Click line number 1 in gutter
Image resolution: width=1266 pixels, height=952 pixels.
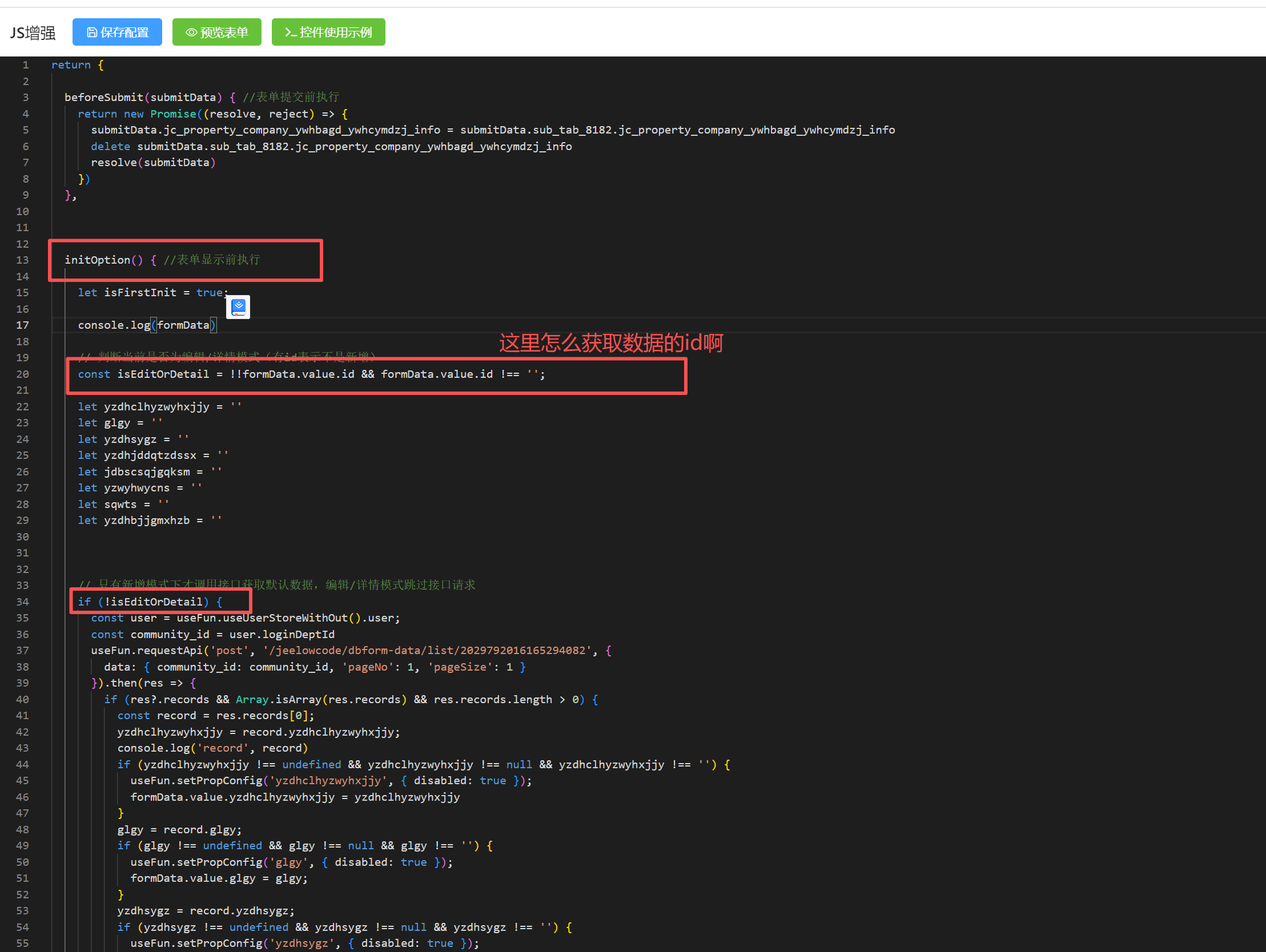[25, 64]
